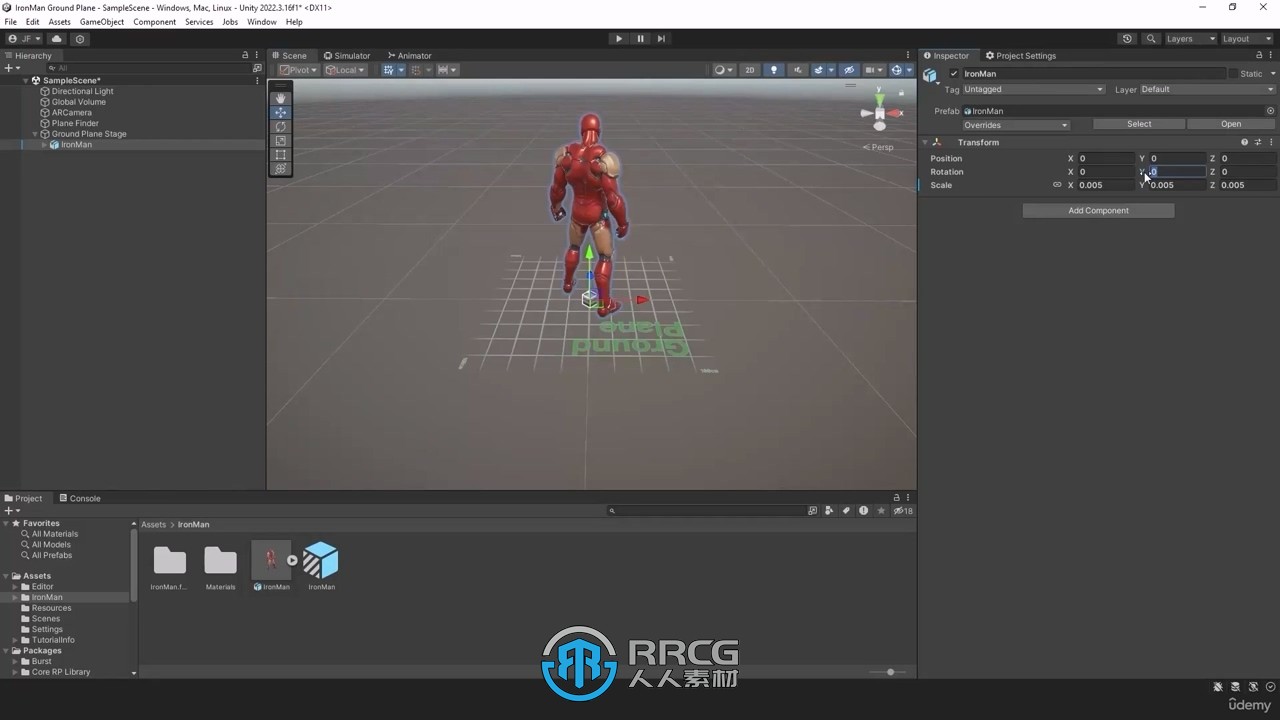Click Add Component button
Image resolution: width=1280 pixels, height=720 pixels.
point(1098,211)
